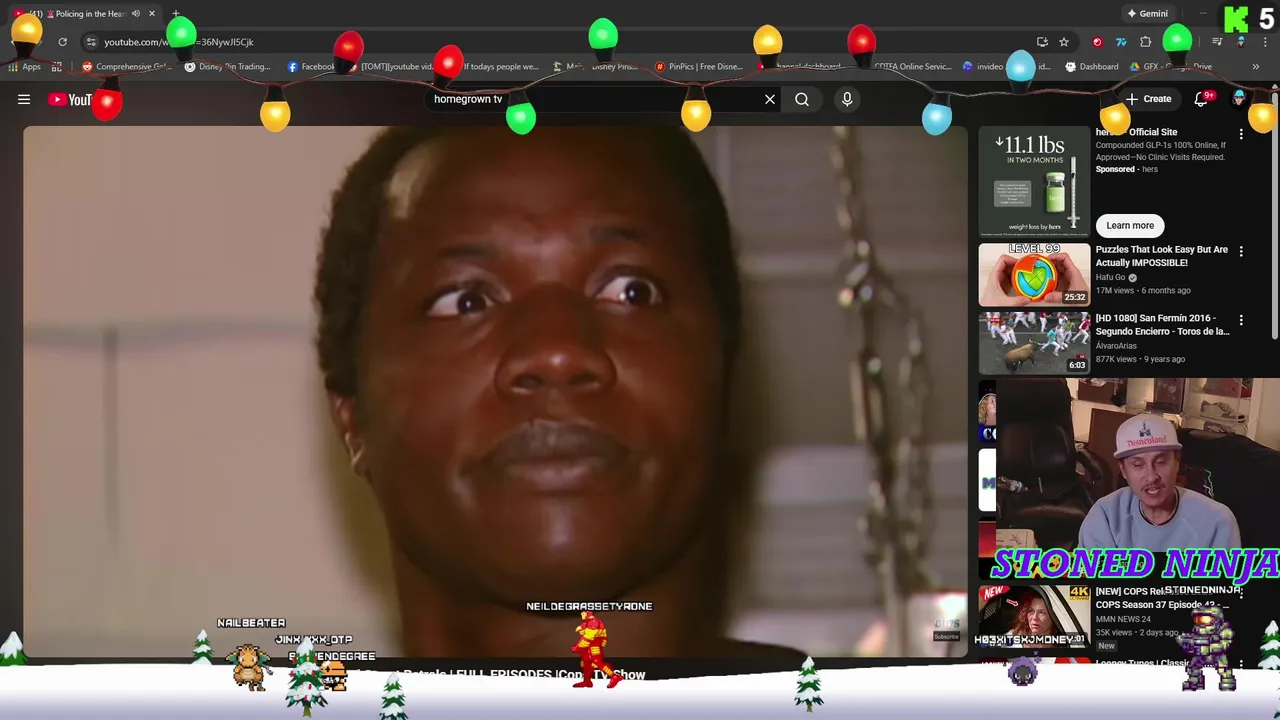
Task: Open 'Puzzles That Look Easy' video thumbnail
Action: (1034, 275)
